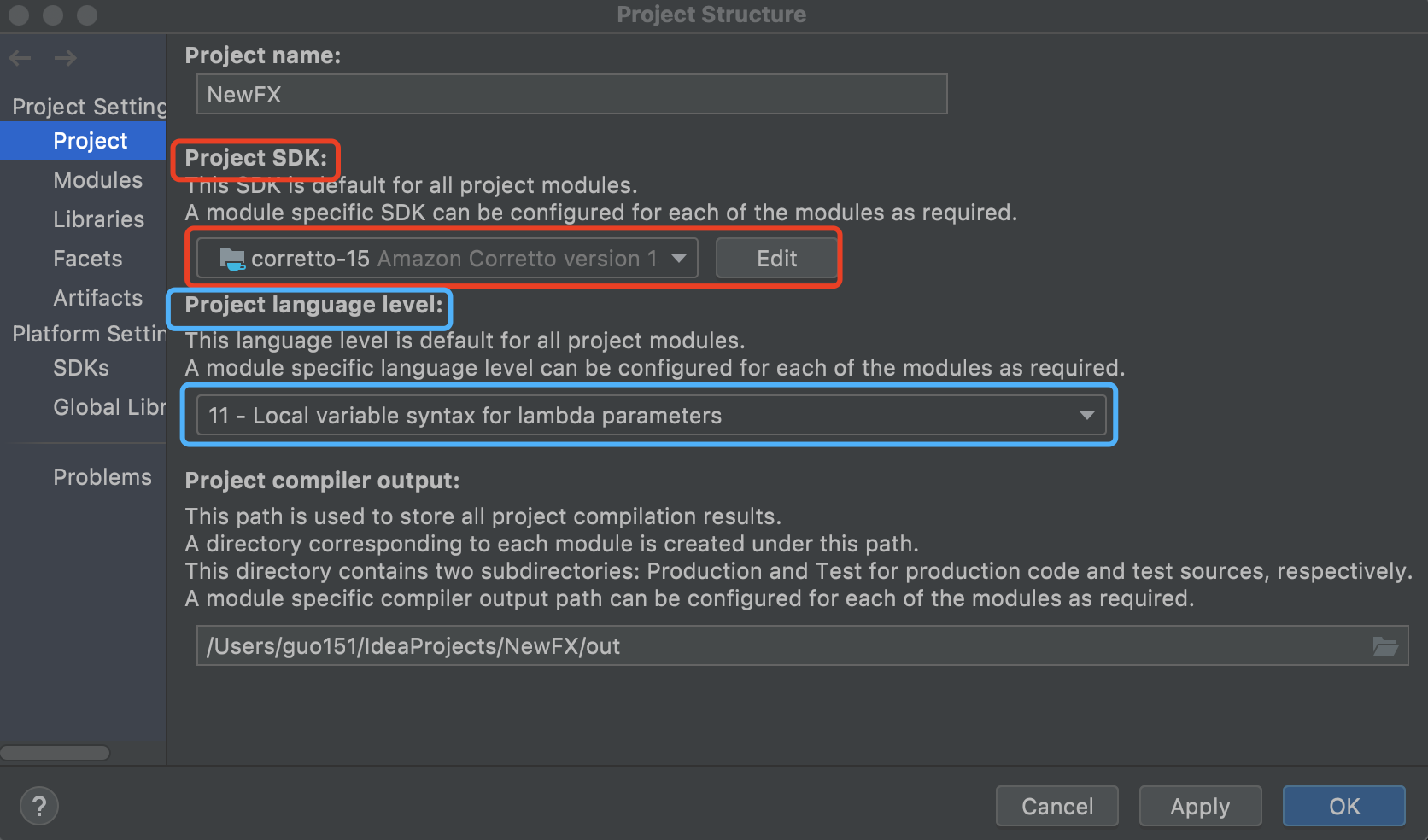1428x840 pixels.
Task: Open the Artifacts settings page
Action: point(97,298)
